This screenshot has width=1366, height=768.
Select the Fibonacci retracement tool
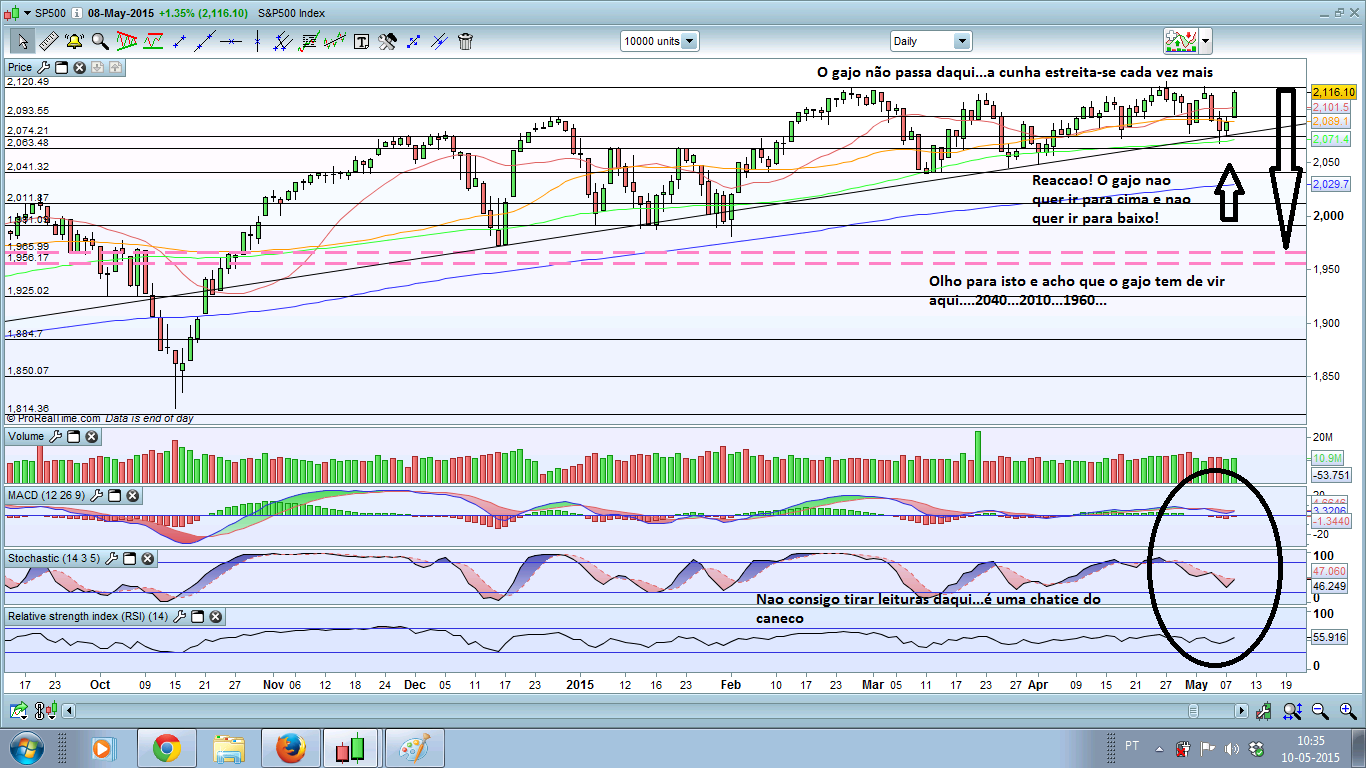309,41
